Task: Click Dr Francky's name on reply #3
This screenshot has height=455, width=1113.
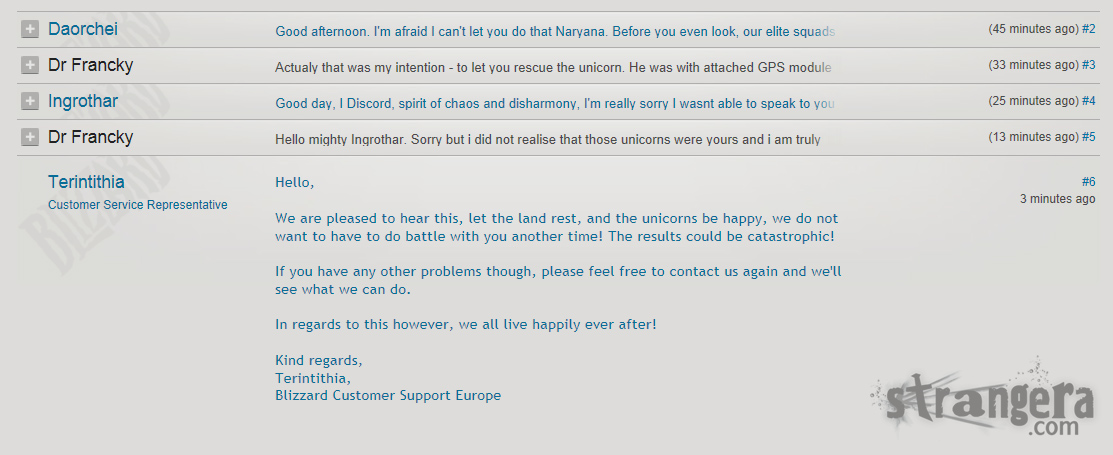Action: (90, 65)
